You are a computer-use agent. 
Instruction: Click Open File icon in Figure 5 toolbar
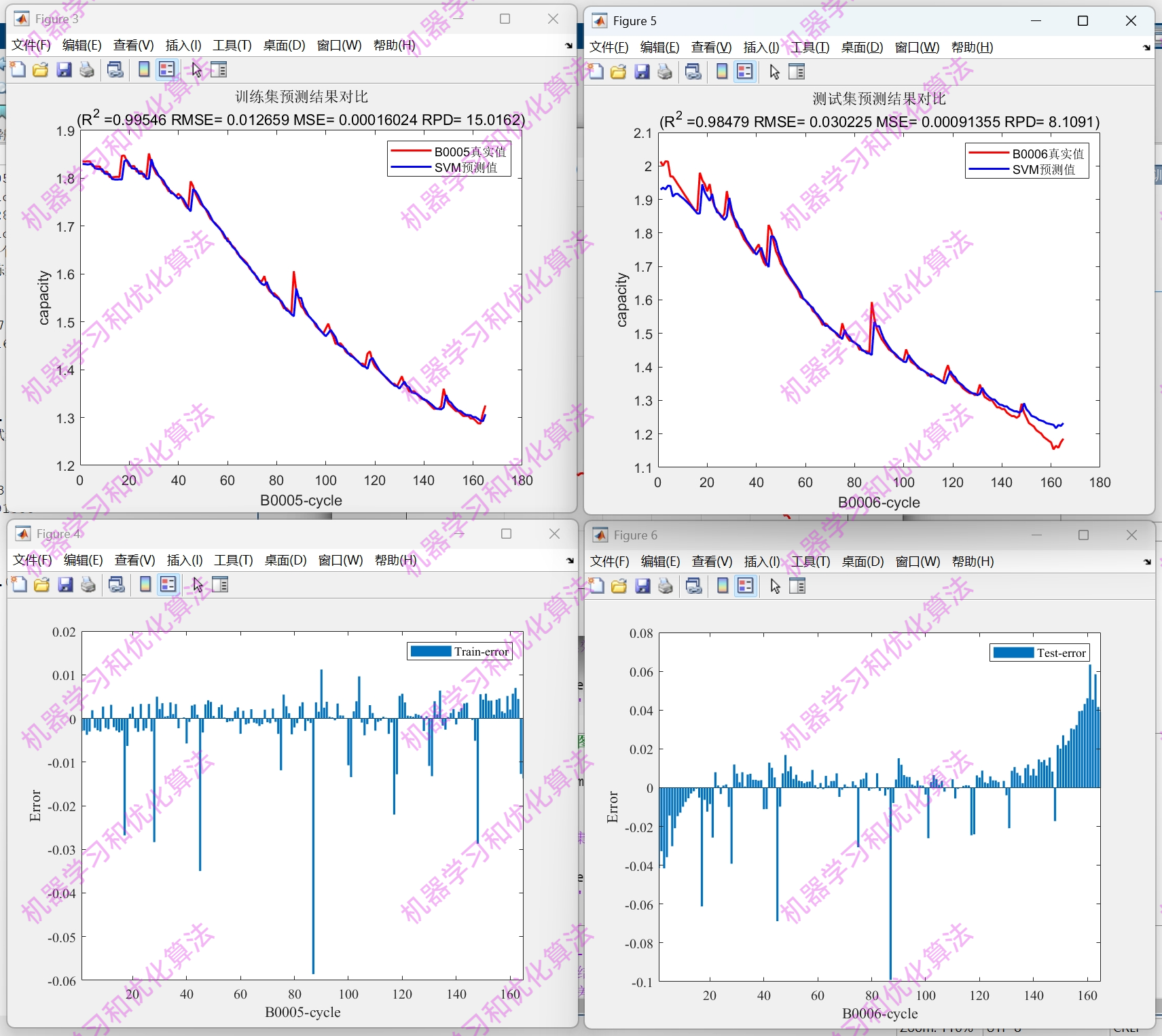pyautogui.click(x=619, y=71)
